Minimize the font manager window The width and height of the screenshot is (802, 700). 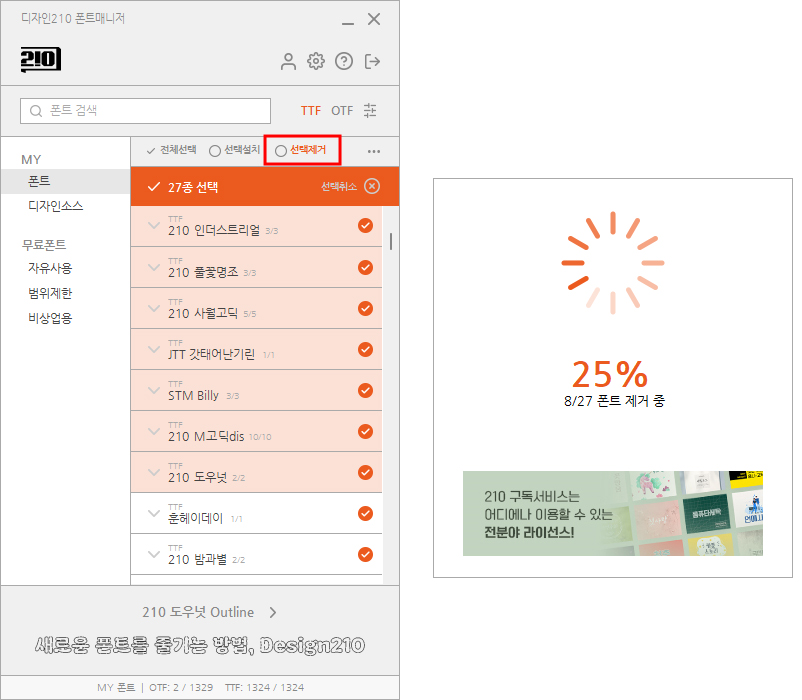pyautogui.click(x=348, y=23)
